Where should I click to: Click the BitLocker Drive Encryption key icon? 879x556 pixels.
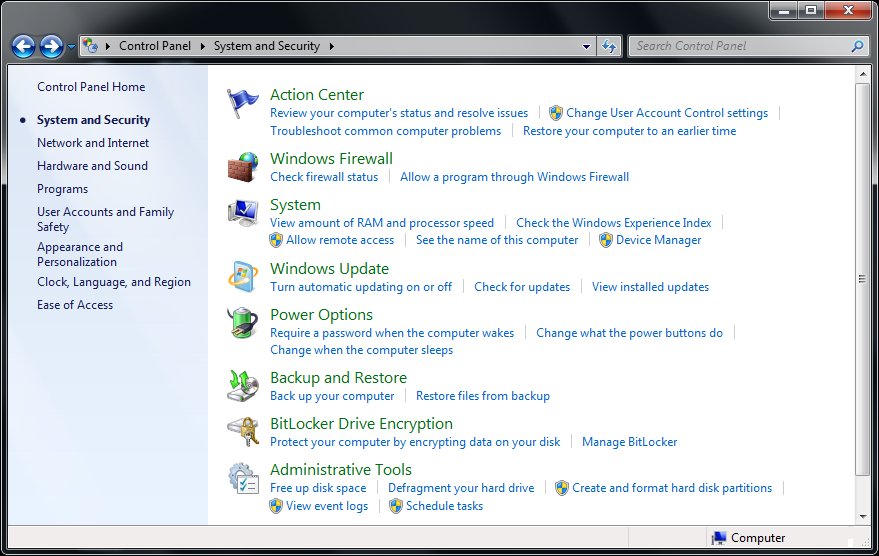coord(242,432)
